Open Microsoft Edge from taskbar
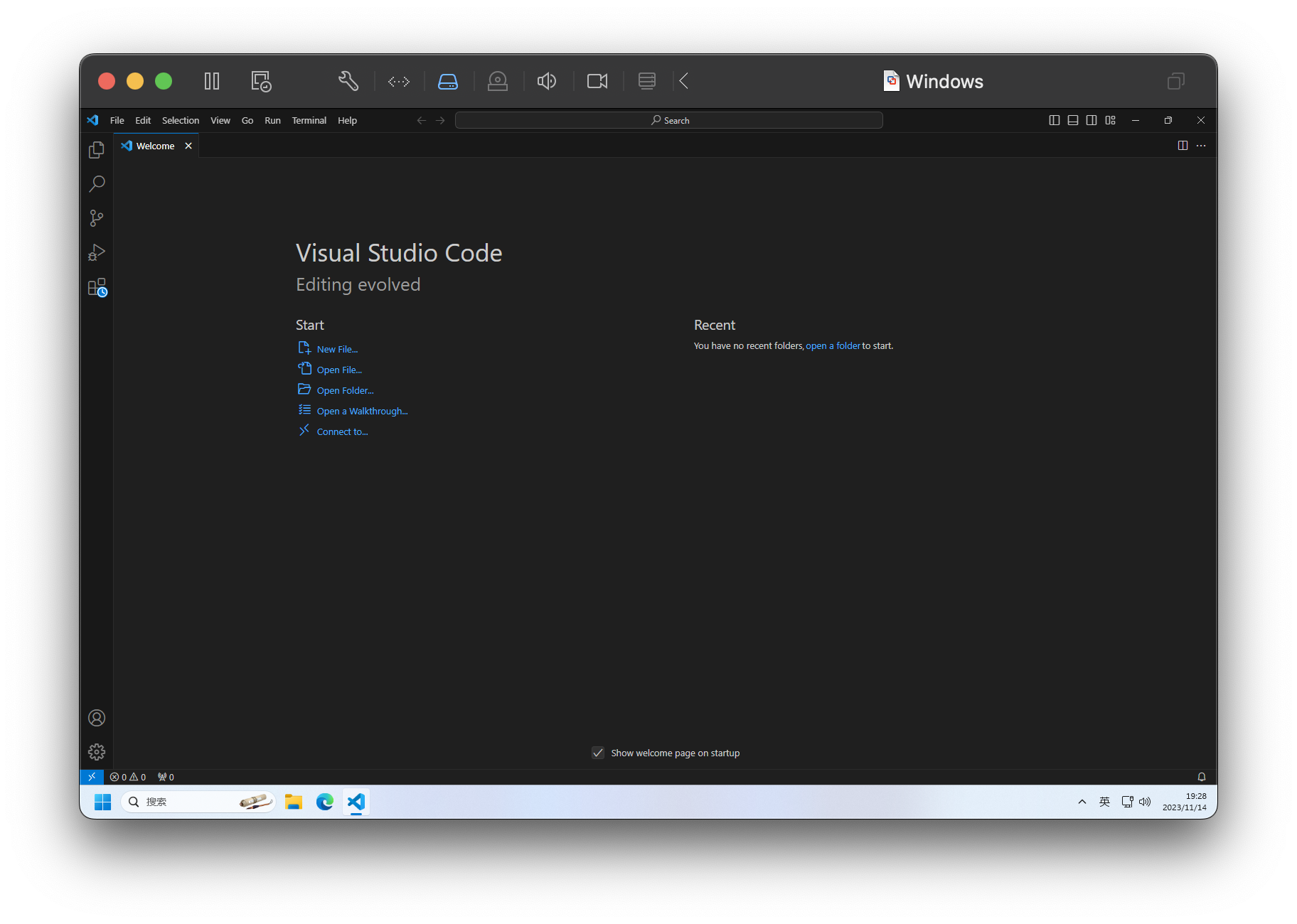The width and height of the screenshot is (1297, 924). coord(325,802)
